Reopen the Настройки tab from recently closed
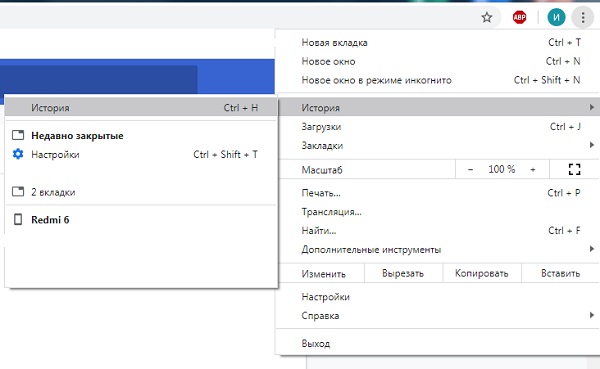The image size is (600, 369). (141, 154)
